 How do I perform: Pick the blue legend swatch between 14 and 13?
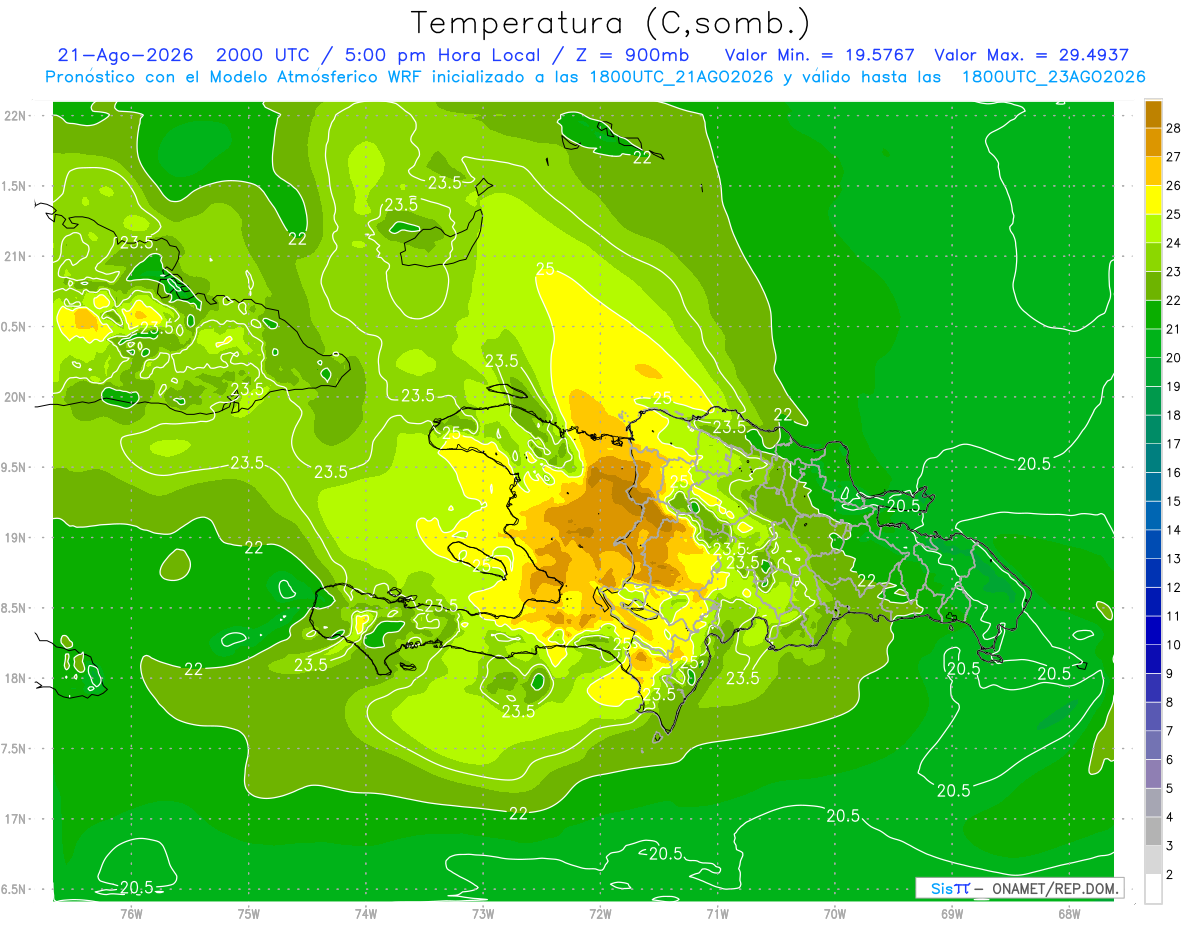coord(1153,544)
